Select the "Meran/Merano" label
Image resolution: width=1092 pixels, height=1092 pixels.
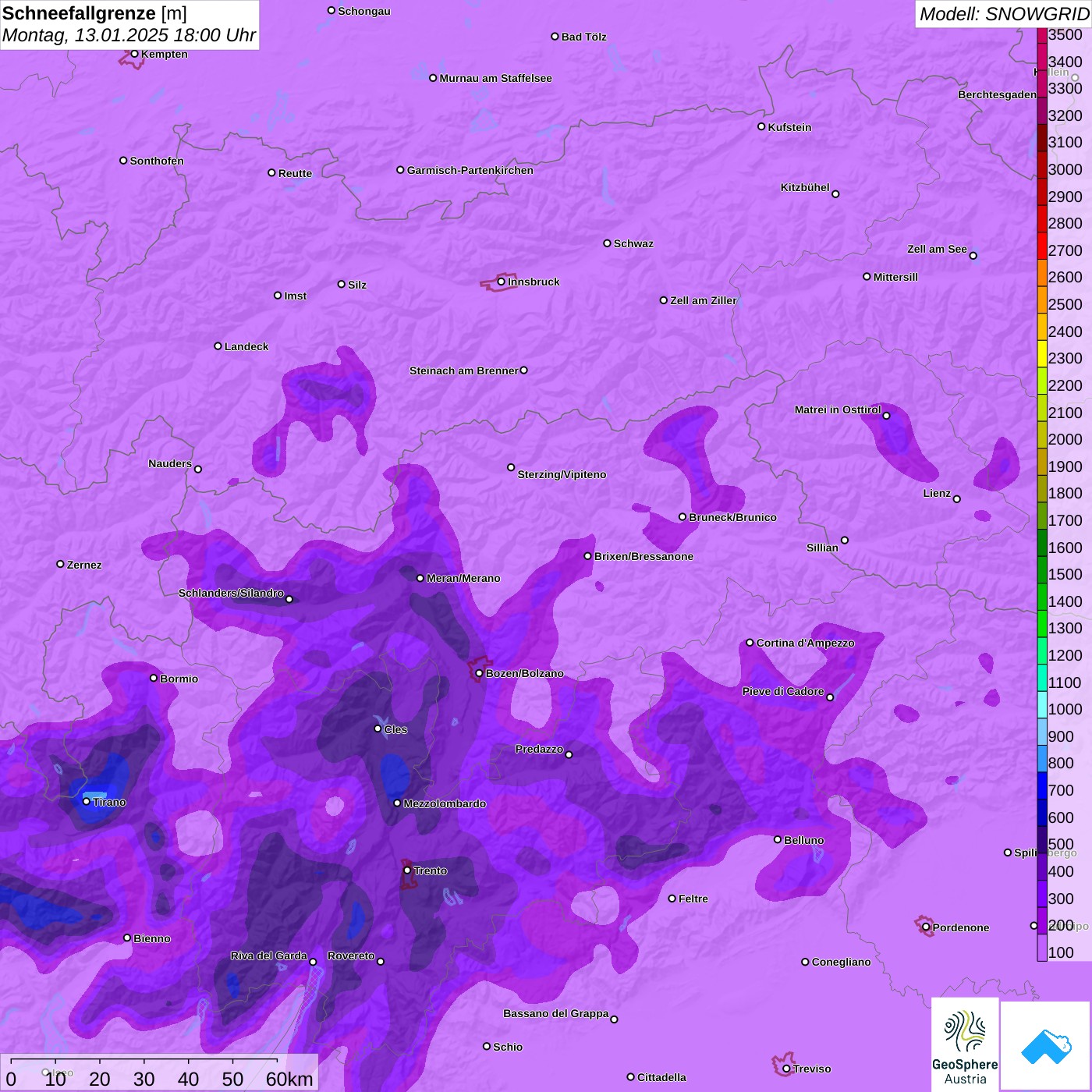coord(463,578)
